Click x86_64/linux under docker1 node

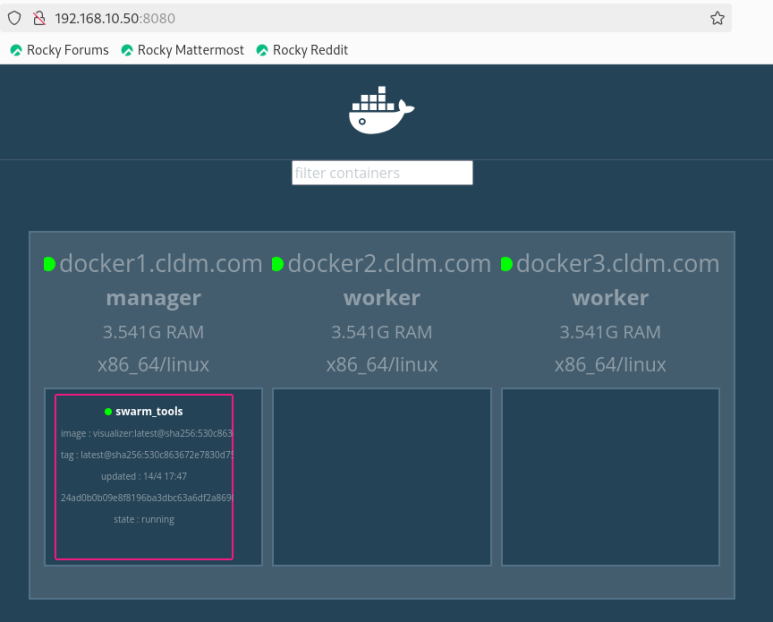(153, 365)
